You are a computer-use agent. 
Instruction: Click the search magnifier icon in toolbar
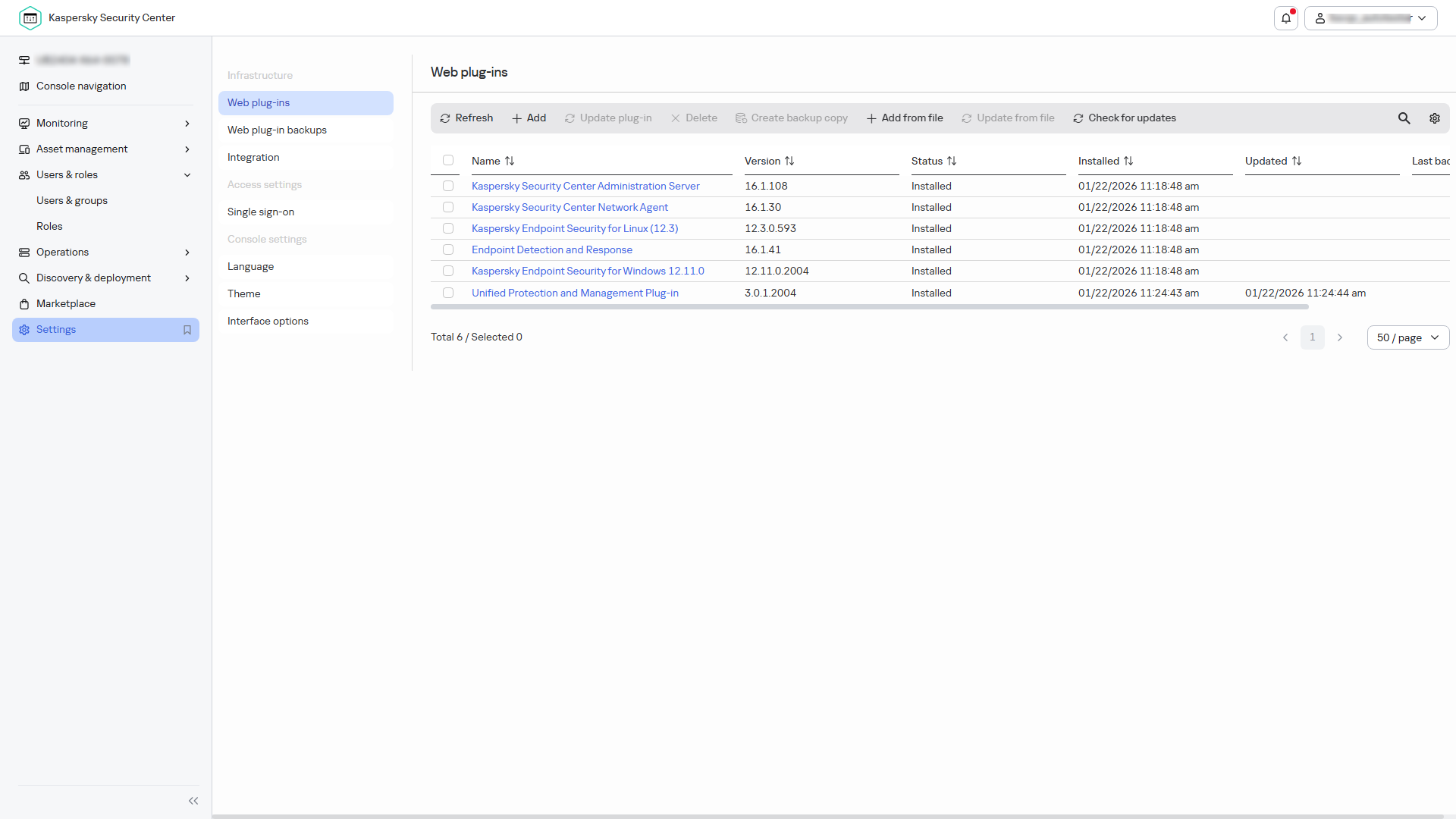tap(1404, 118)
